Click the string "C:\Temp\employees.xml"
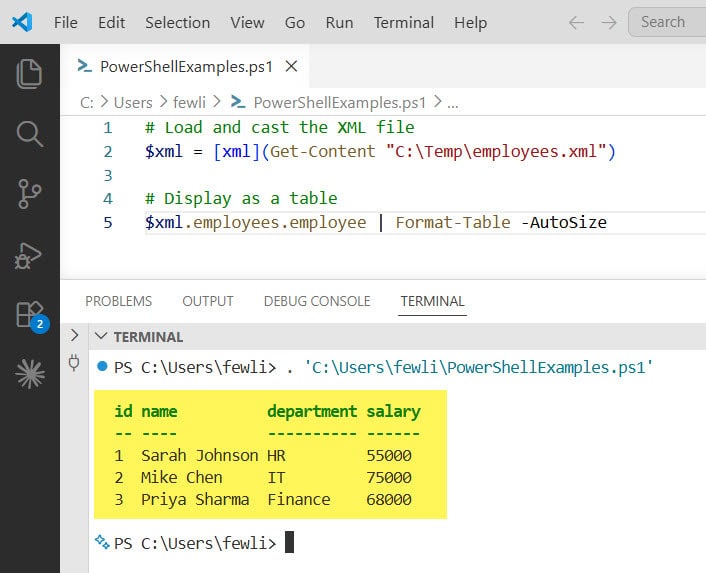 pos(496,151)
